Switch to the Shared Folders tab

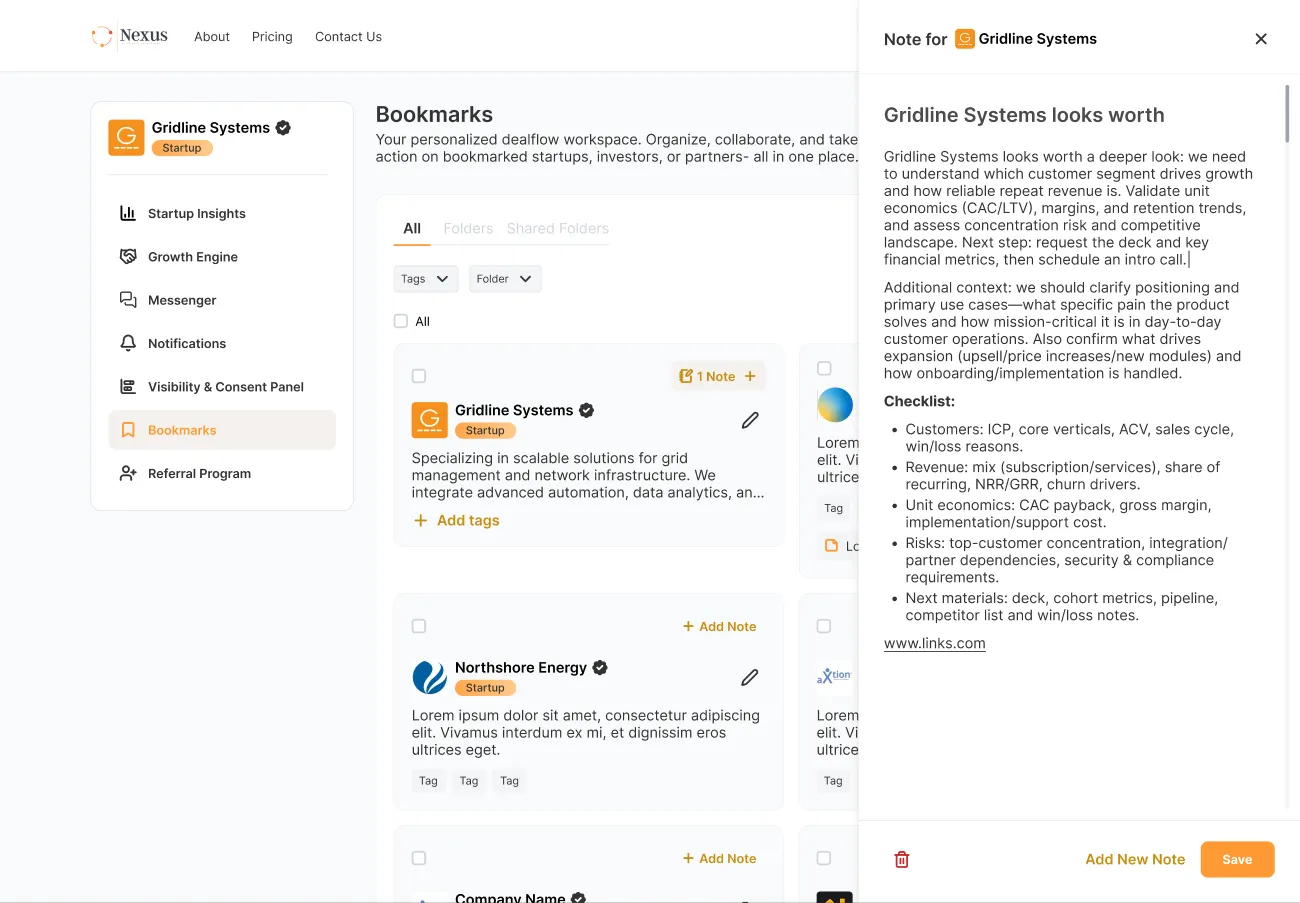point(557,228)
